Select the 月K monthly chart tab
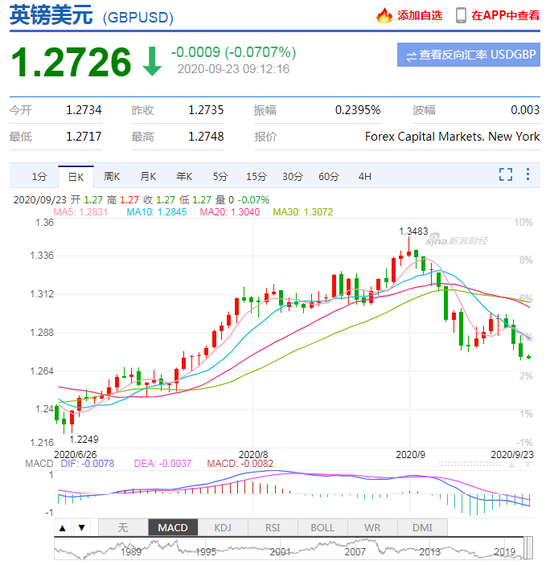The width and height of the screenshot is (550, 565). pos(148,177)
